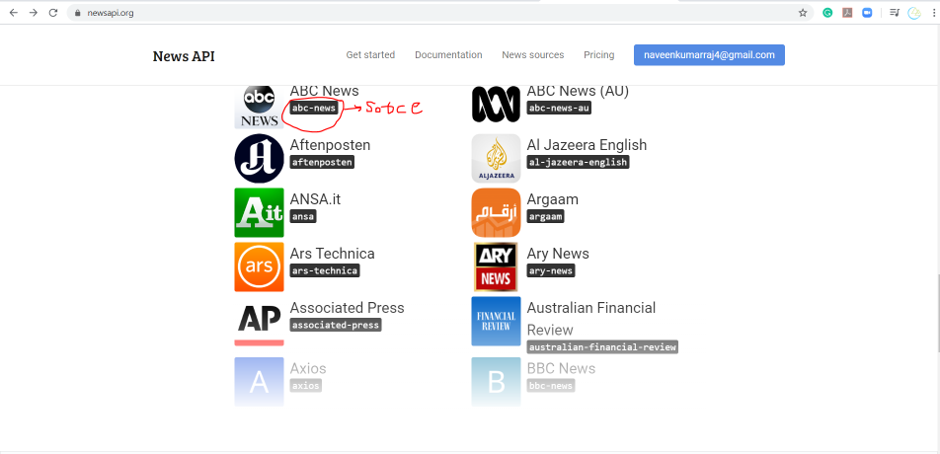The height and width of the screenshot is (454, 940).
Task: Open the Zoom extension icon
Action: pos(867,13)
